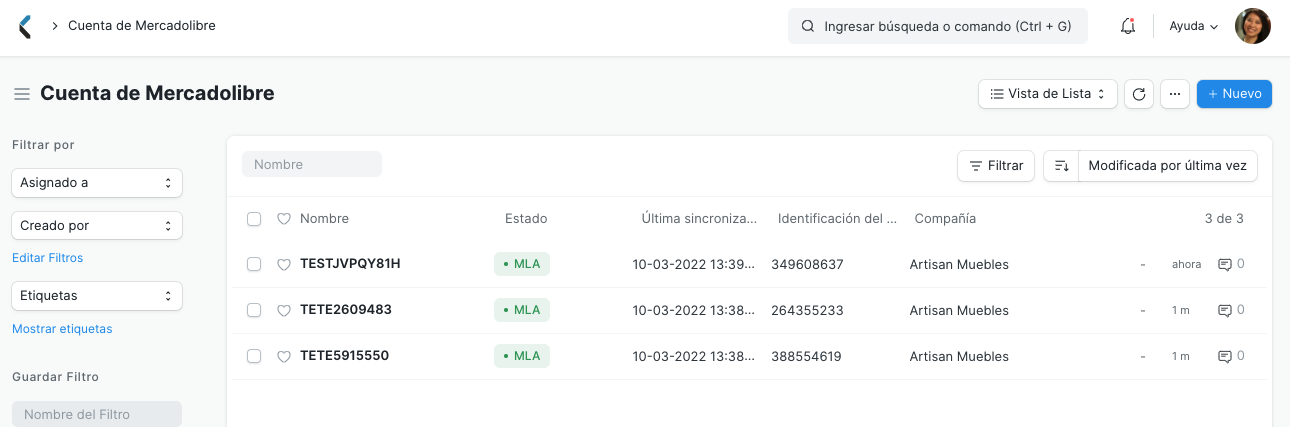The height and width of the screenshot is (427, 1290).
Task: Click MLA status badge of TESTJVPQY81H
Action: (x=522, y=264)
